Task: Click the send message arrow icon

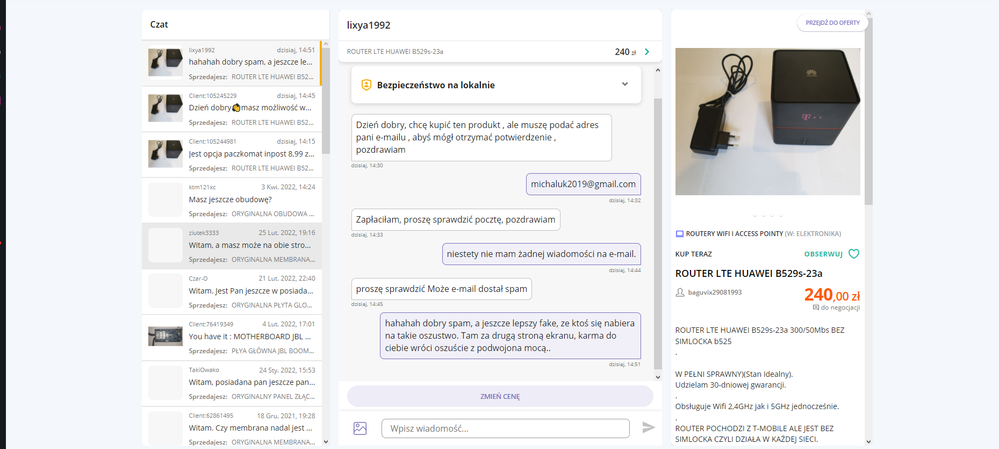Action: click(x=648, y=428)
